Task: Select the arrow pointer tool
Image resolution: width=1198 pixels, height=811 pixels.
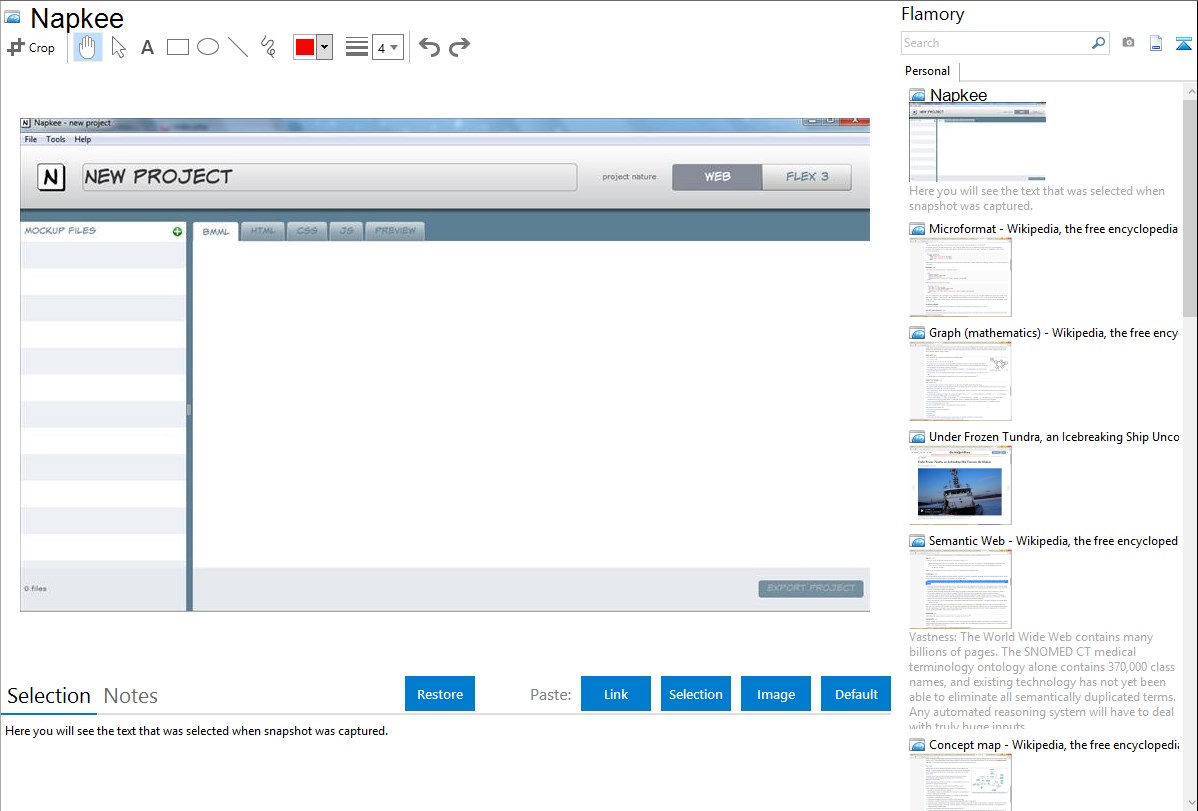Action: point(118,47)
